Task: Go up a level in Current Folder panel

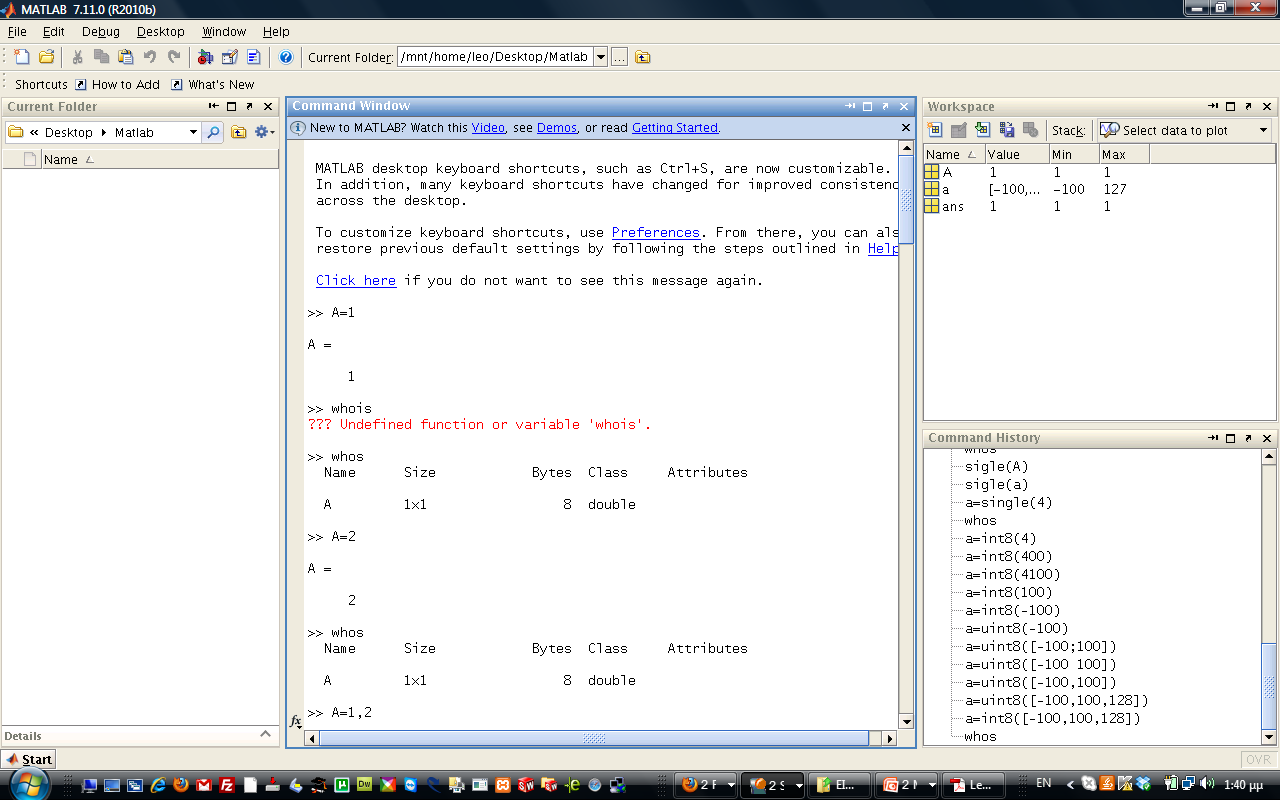Action: tap(238, 132)
